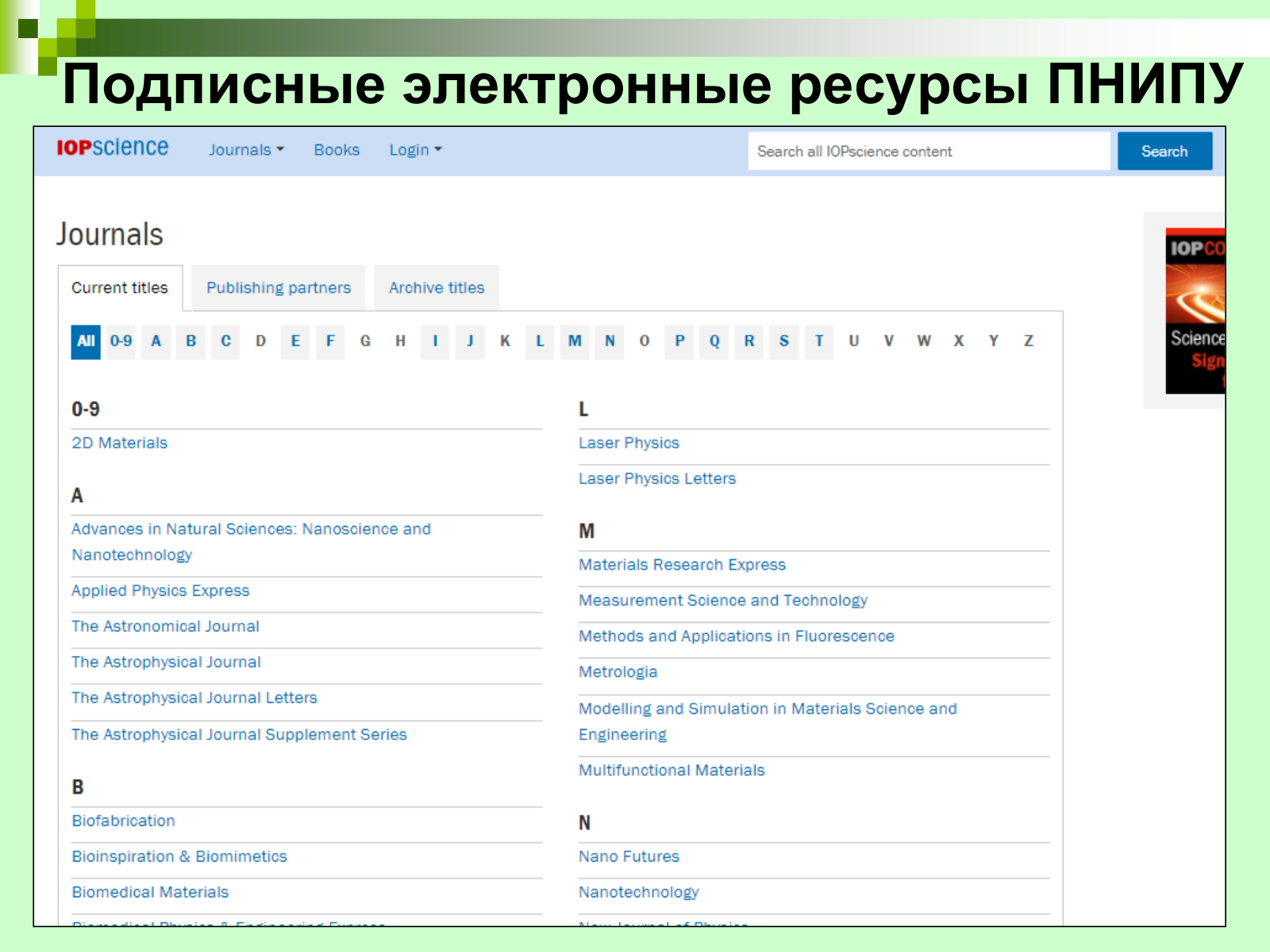Open Biomedical Materials journal
The image size is (1270, 952).
click(x=150, y=892)
